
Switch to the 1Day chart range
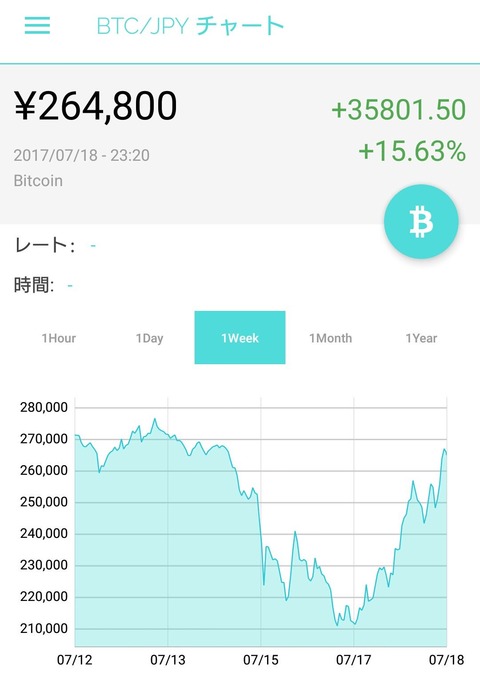coord(149,338)
